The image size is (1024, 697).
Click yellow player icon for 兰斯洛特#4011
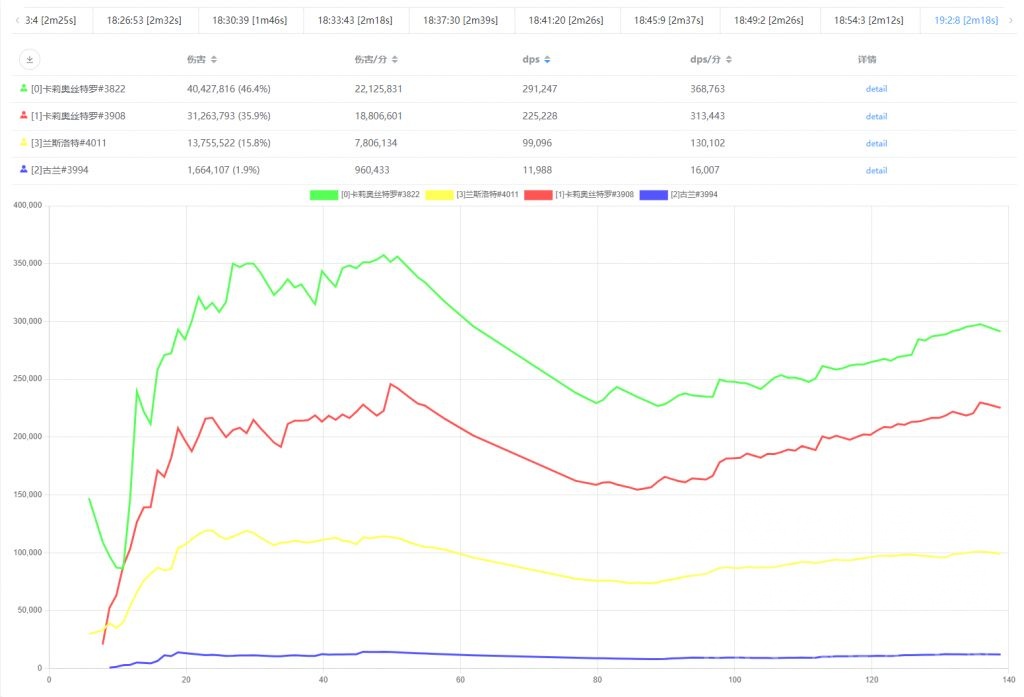24,143
